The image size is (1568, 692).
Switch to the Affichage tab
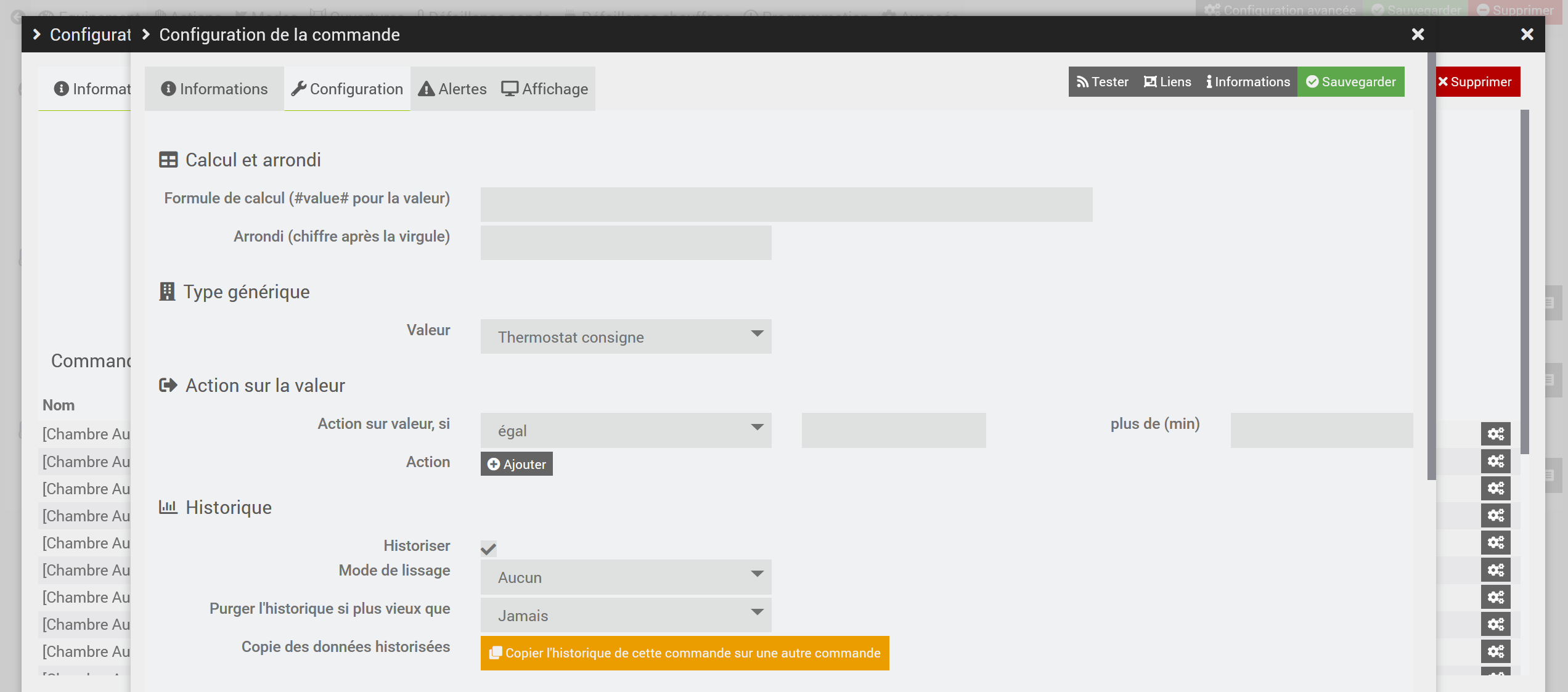[x=544, y=89]
